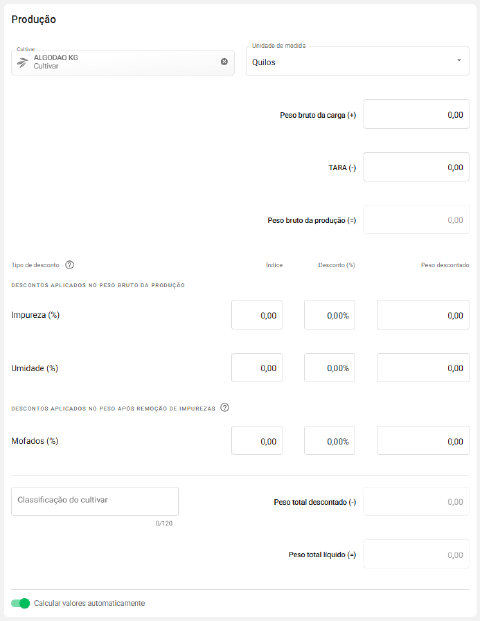Open help icon next to Tipo de desconto
The height and width of the screenshot is (621, 480).
70,265
